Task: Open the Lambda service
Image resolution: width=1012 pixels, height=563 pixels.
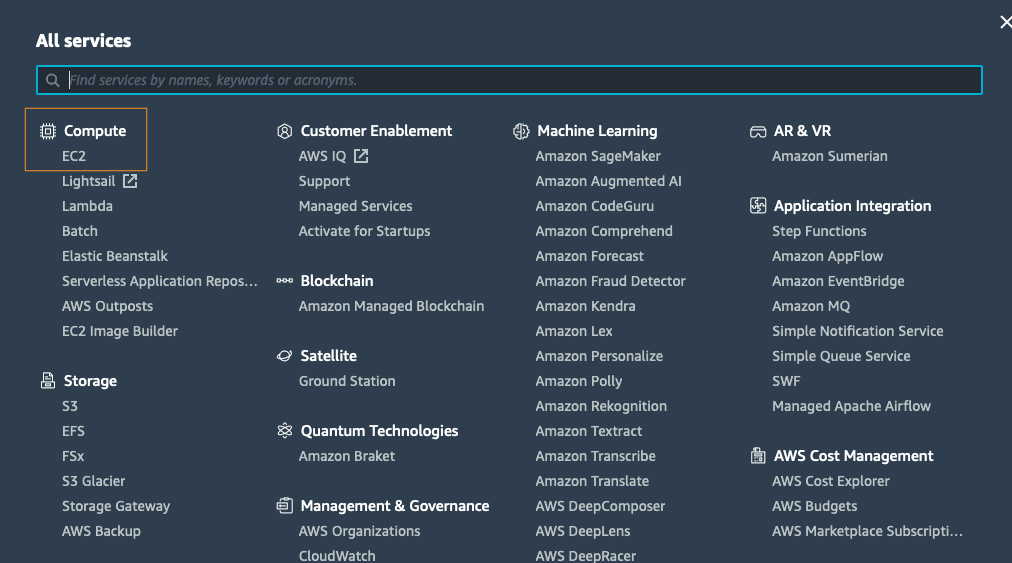Action: coord(87,206)
